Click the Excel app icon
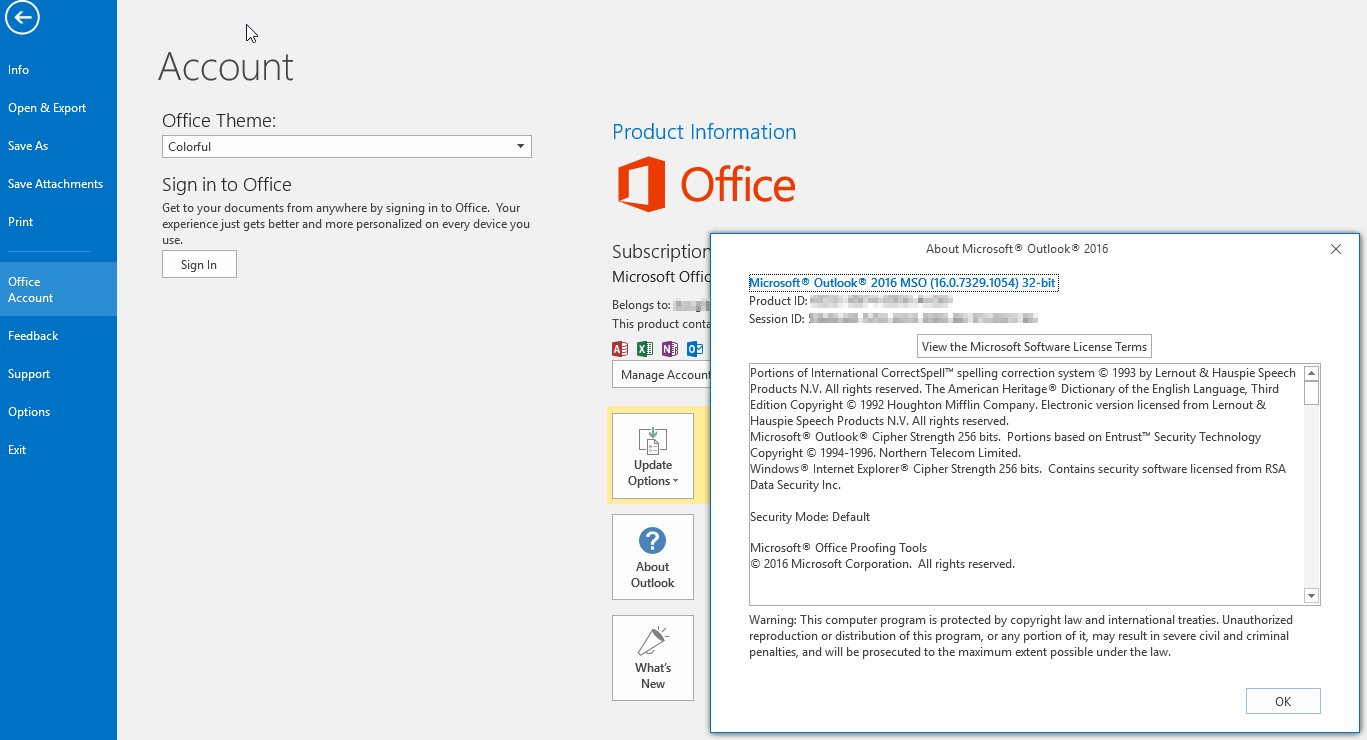 coord(644,348)
